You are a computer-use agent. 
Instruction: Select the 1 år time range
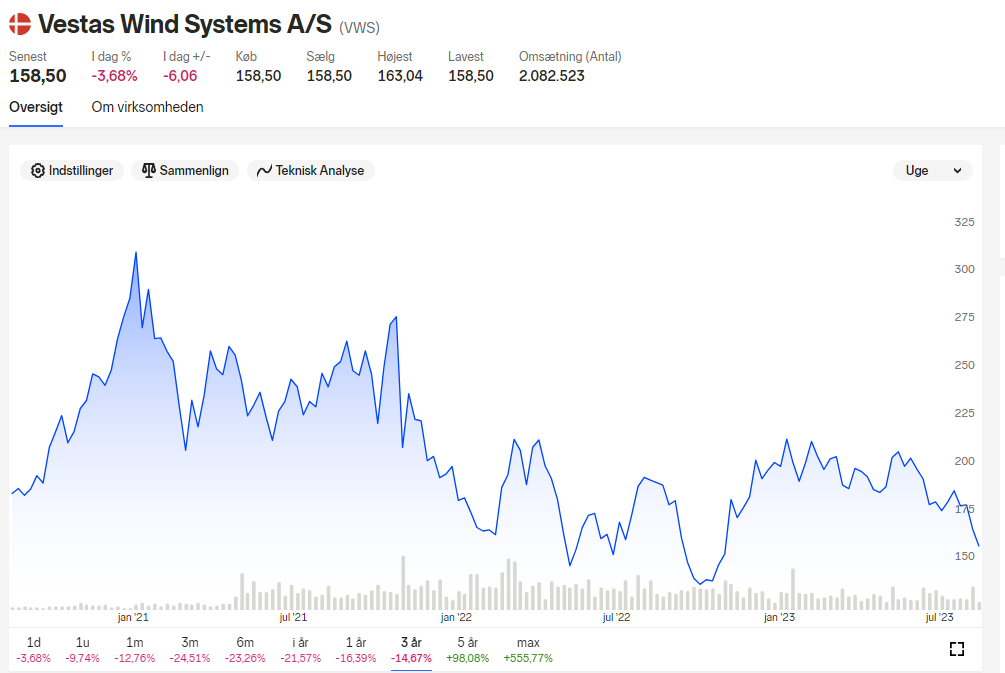pos(356,649)
